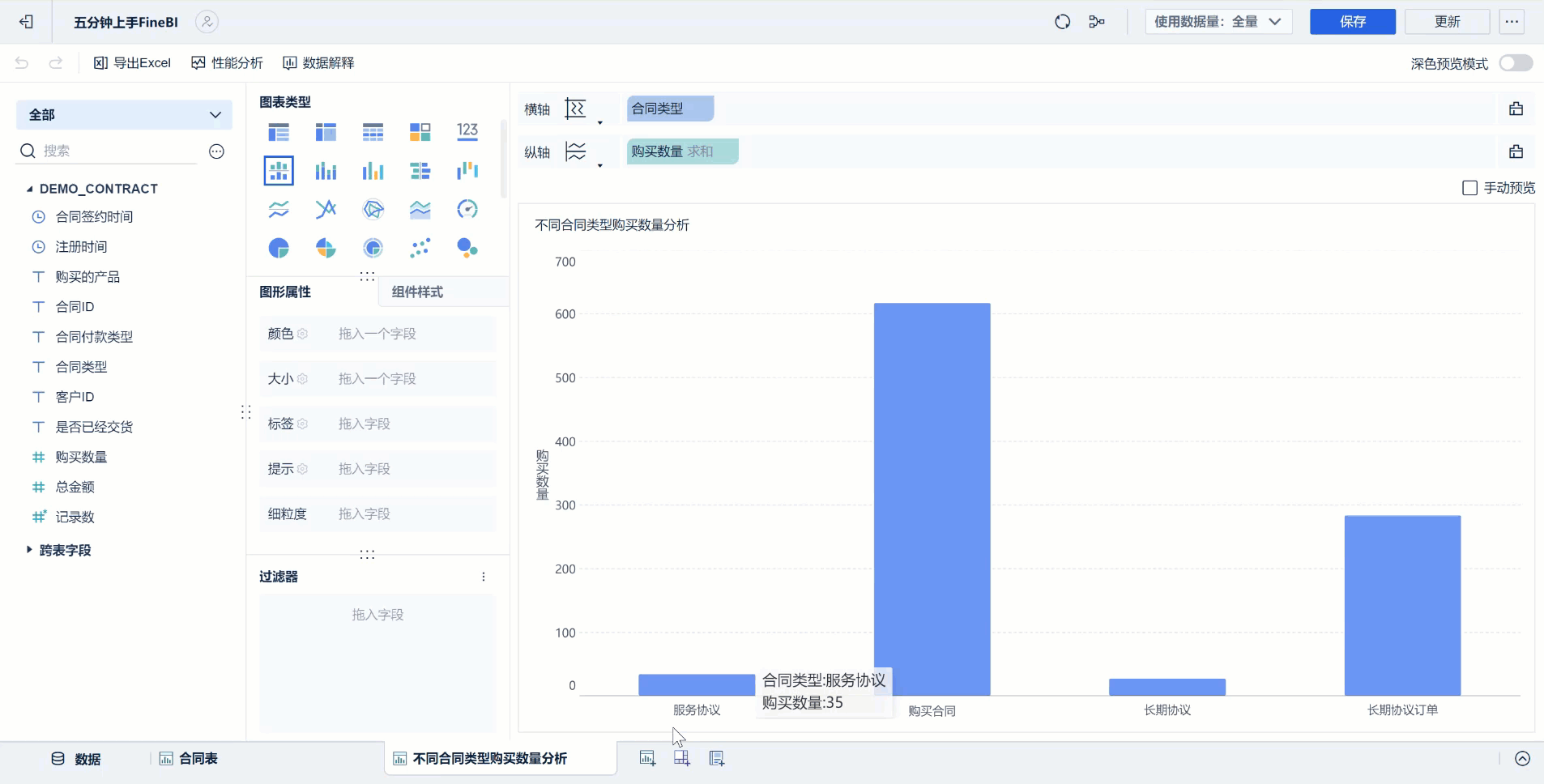Viewport: 1544px width, 784px height.
Task: Click the 保存 button
Action: (1353, 22)
